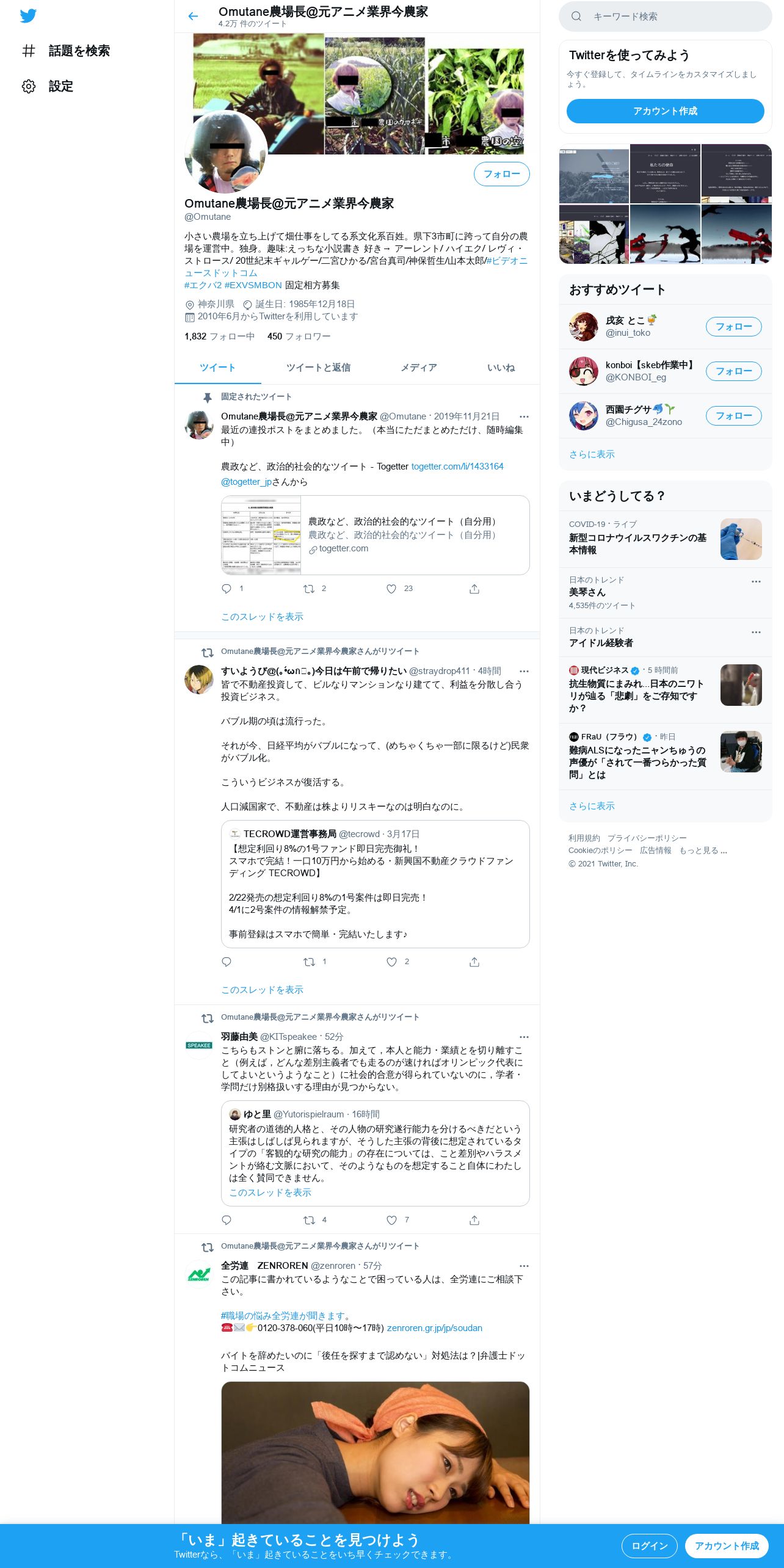This screenshot has height=1568, width=784.
Task: Open more menu on pinned tweet
Action: click(x=524, y=416)
